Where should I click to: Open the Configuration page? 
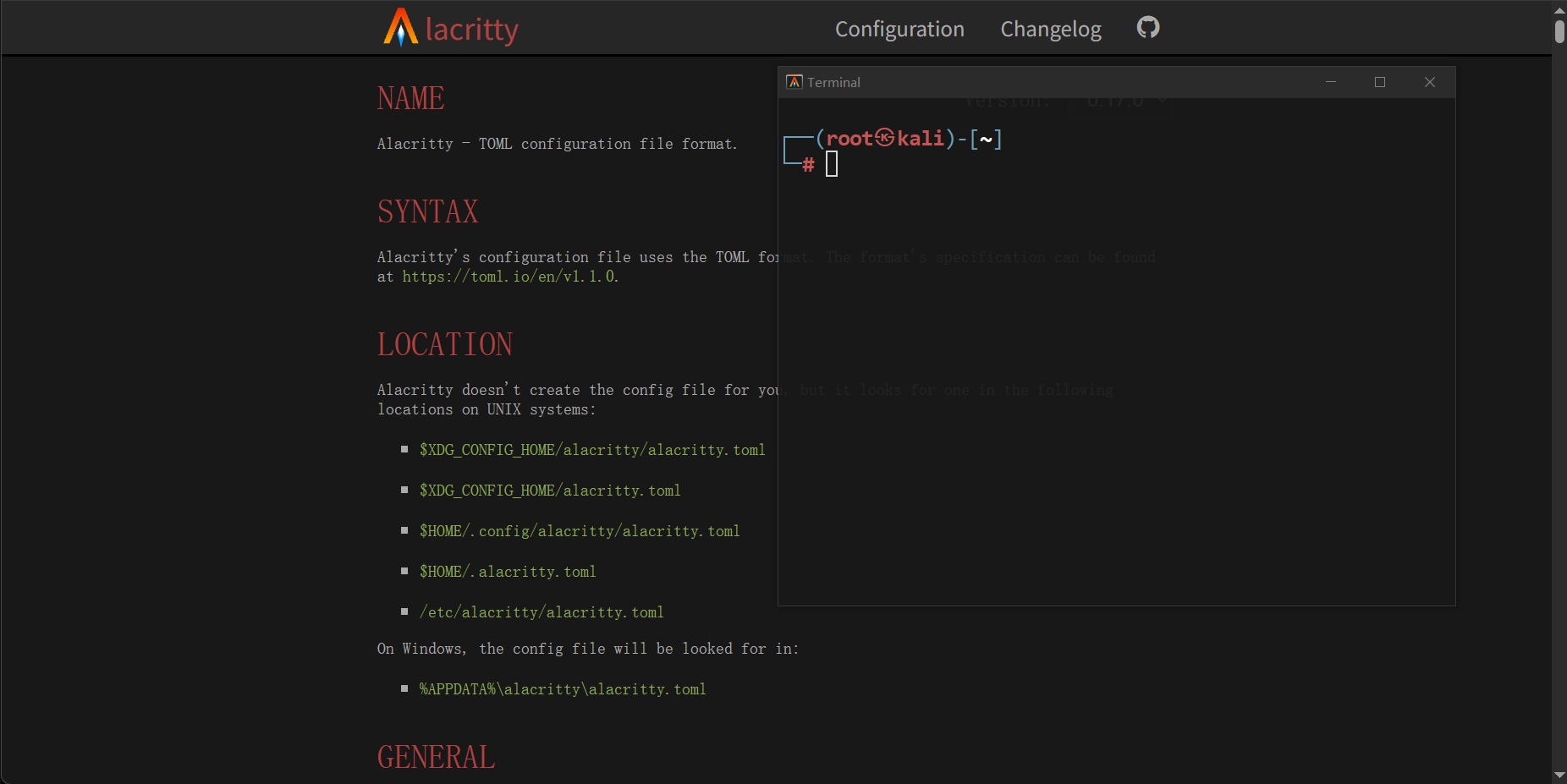point(899,29)
